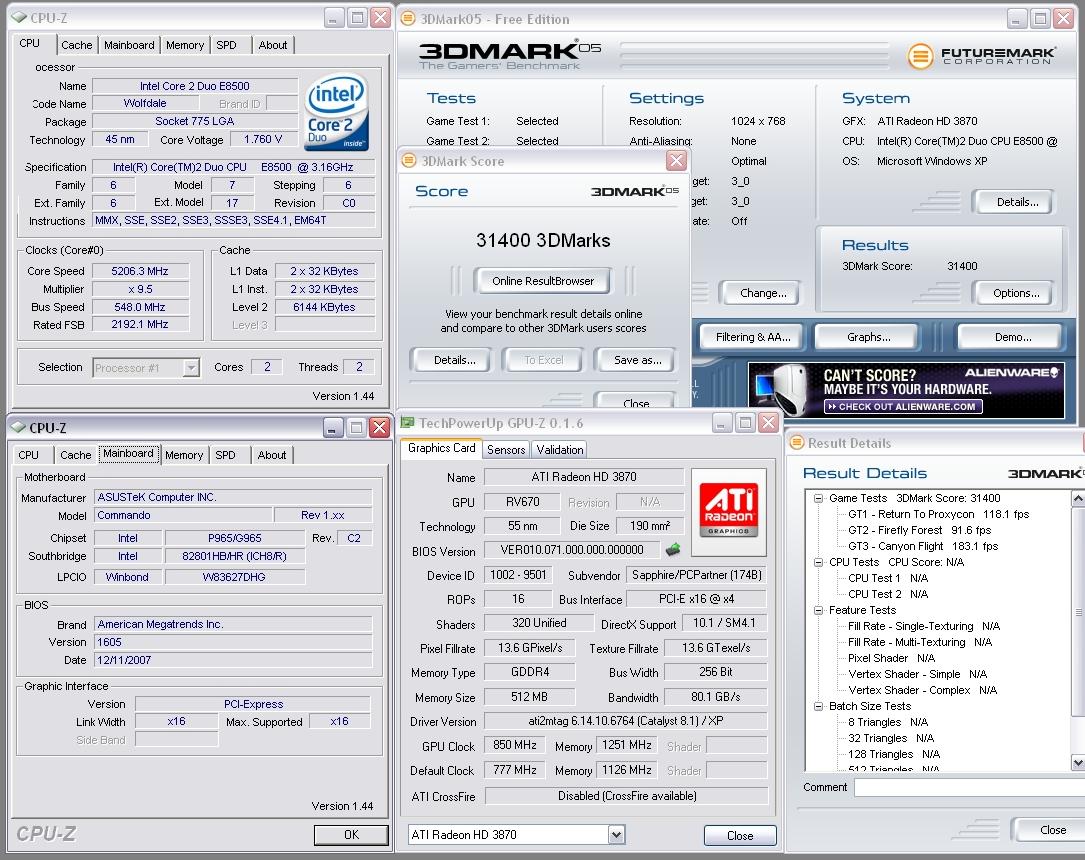Click the Driver Version field in GPU-Z
1085x860 pixels.
[x=626, y=721]
